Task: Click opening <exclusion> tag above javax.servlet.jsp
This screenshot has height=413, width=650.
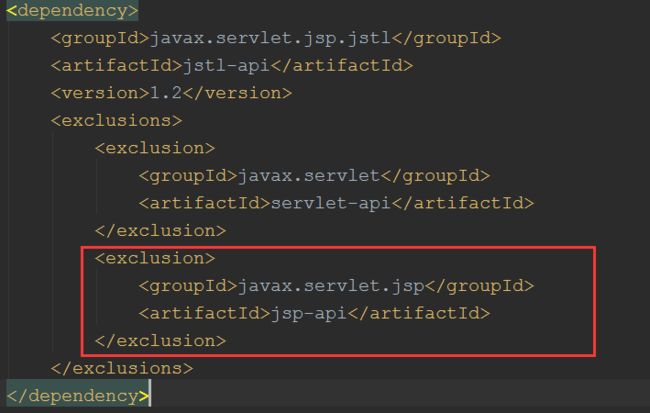Action: (x=155, y=258)
